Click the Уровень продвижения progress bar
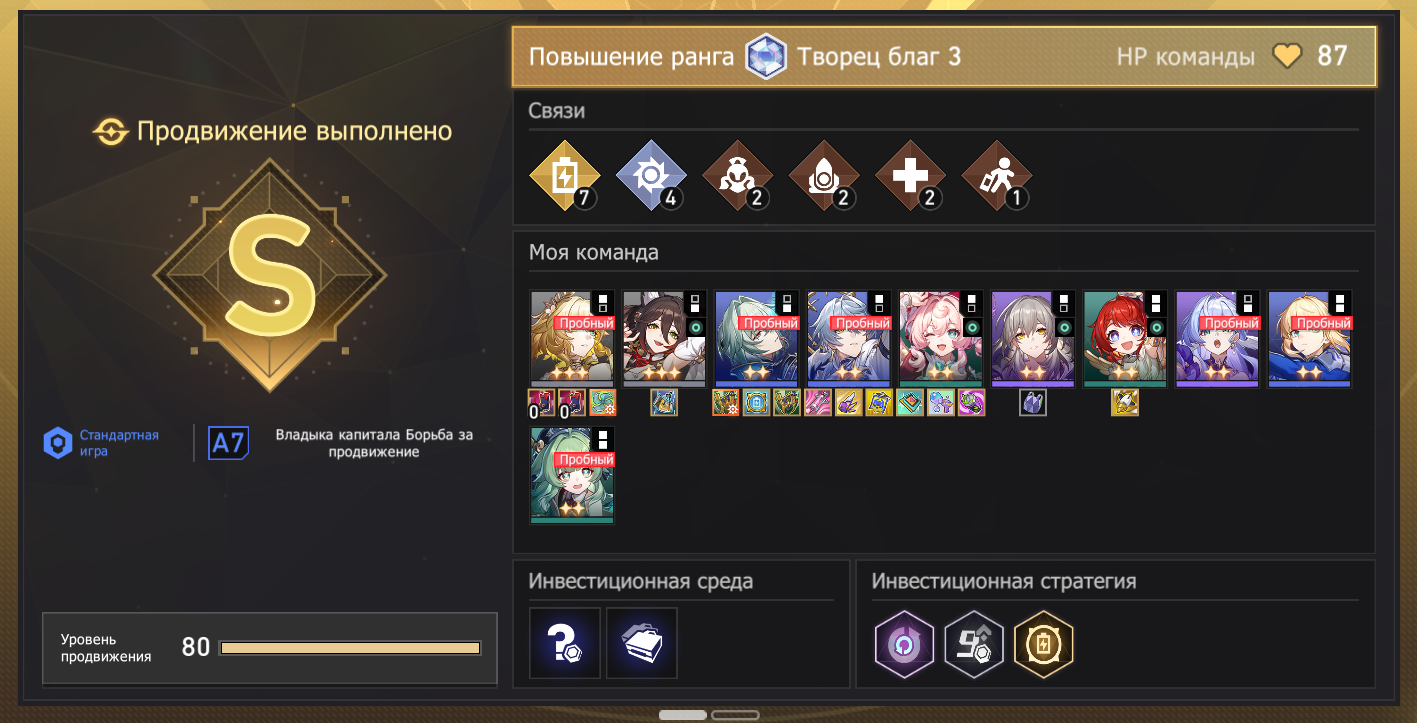This screenshot has height=723, width=1417. 350,648
